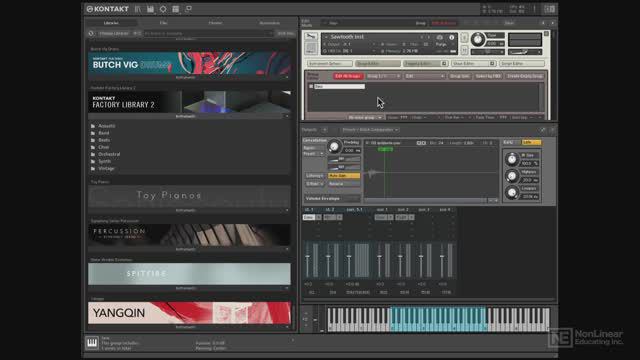Expand Instruments bar under Factory Library 2
The image size is (640, 360).
pyautogui.click(x=189, y=116)
